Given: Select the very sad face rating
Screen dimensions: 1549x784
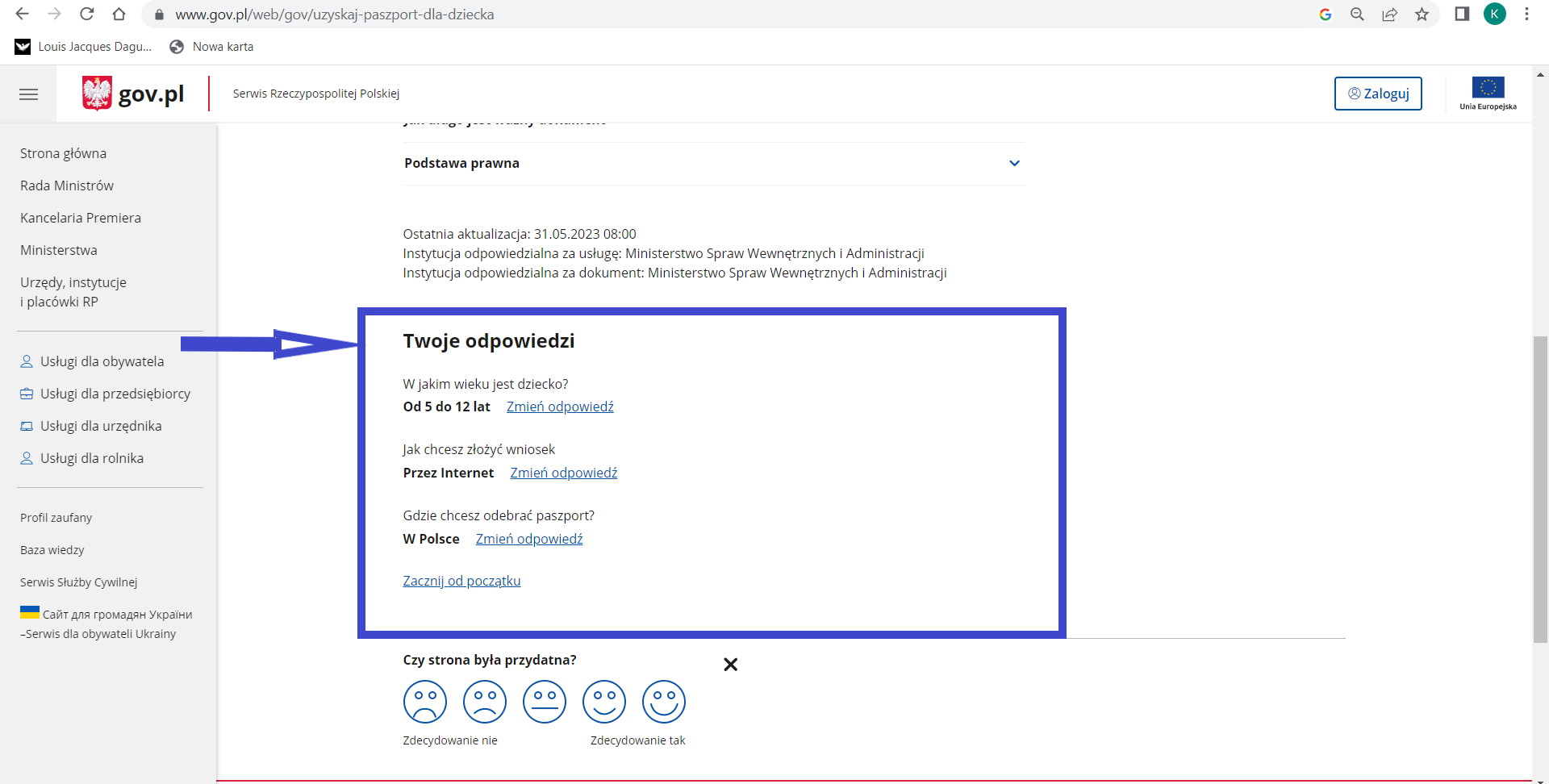Looking at the screenshot, I should point(424,702).
